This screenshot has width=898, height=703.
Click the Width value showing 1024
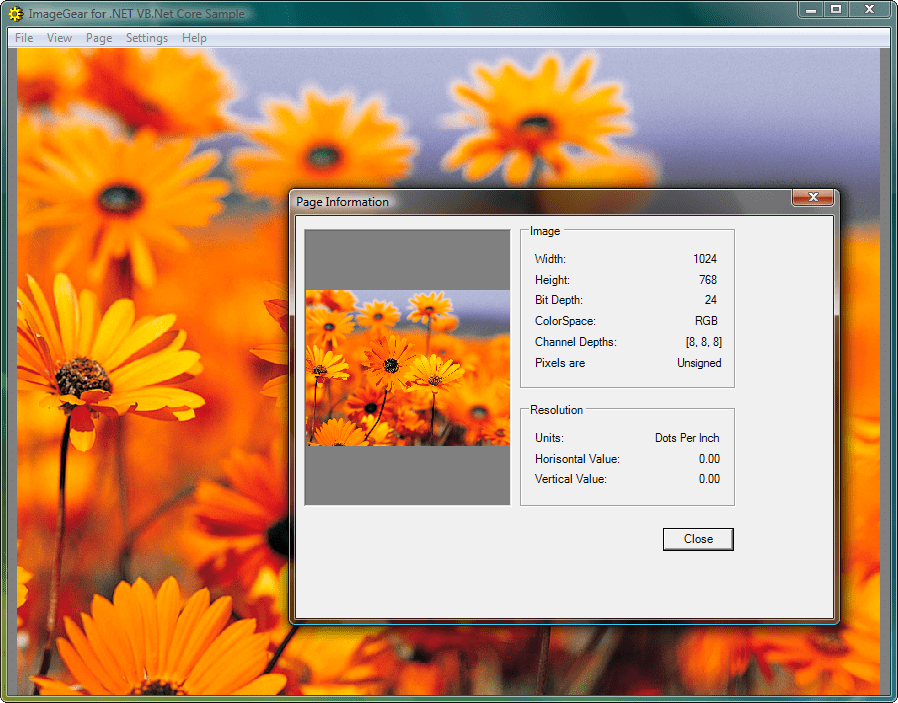(x=710, y=258)
